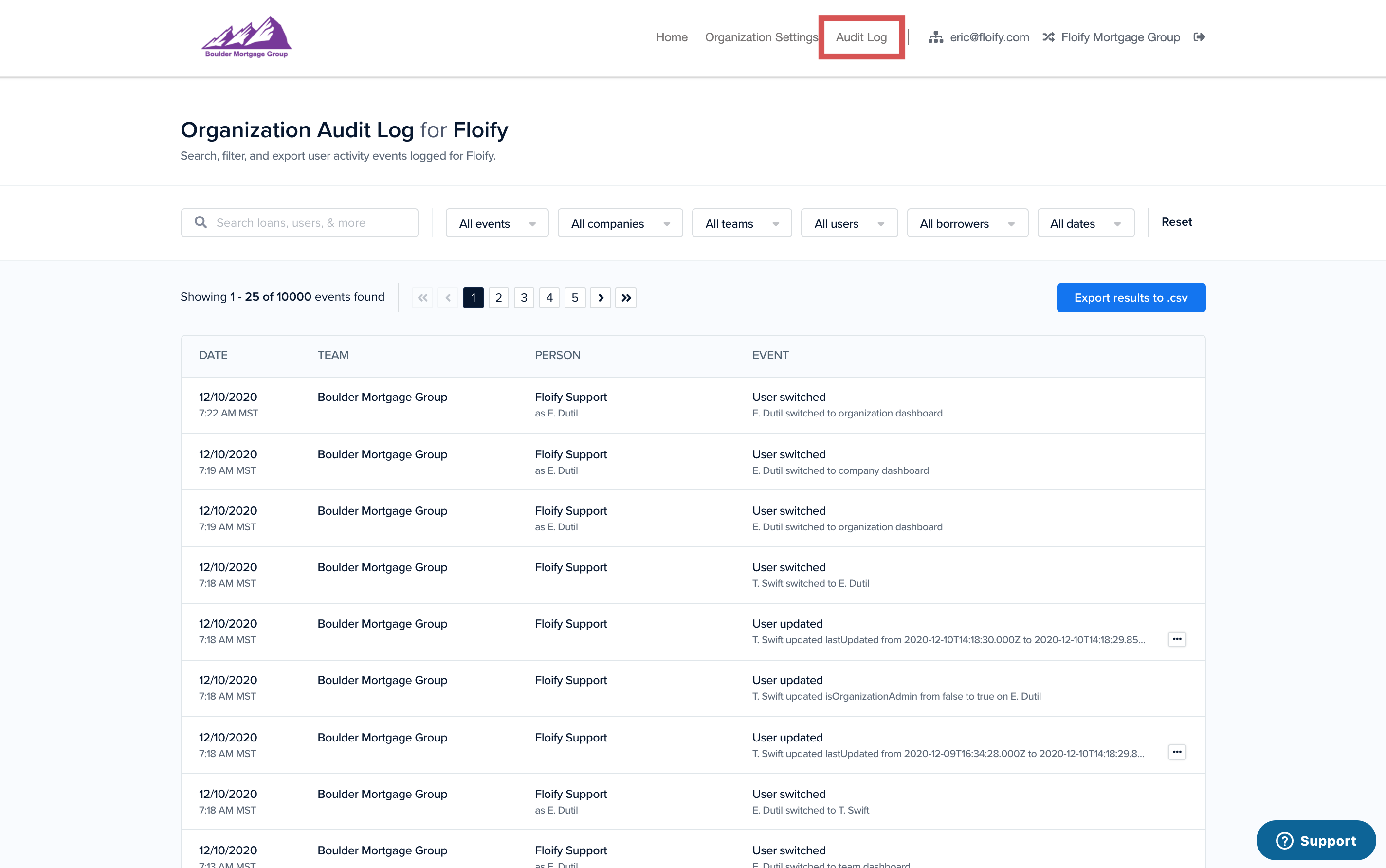The height and width of the screenshot is (868, 1386).
Task: Open the Audit Log menu item
Action: 860,37
